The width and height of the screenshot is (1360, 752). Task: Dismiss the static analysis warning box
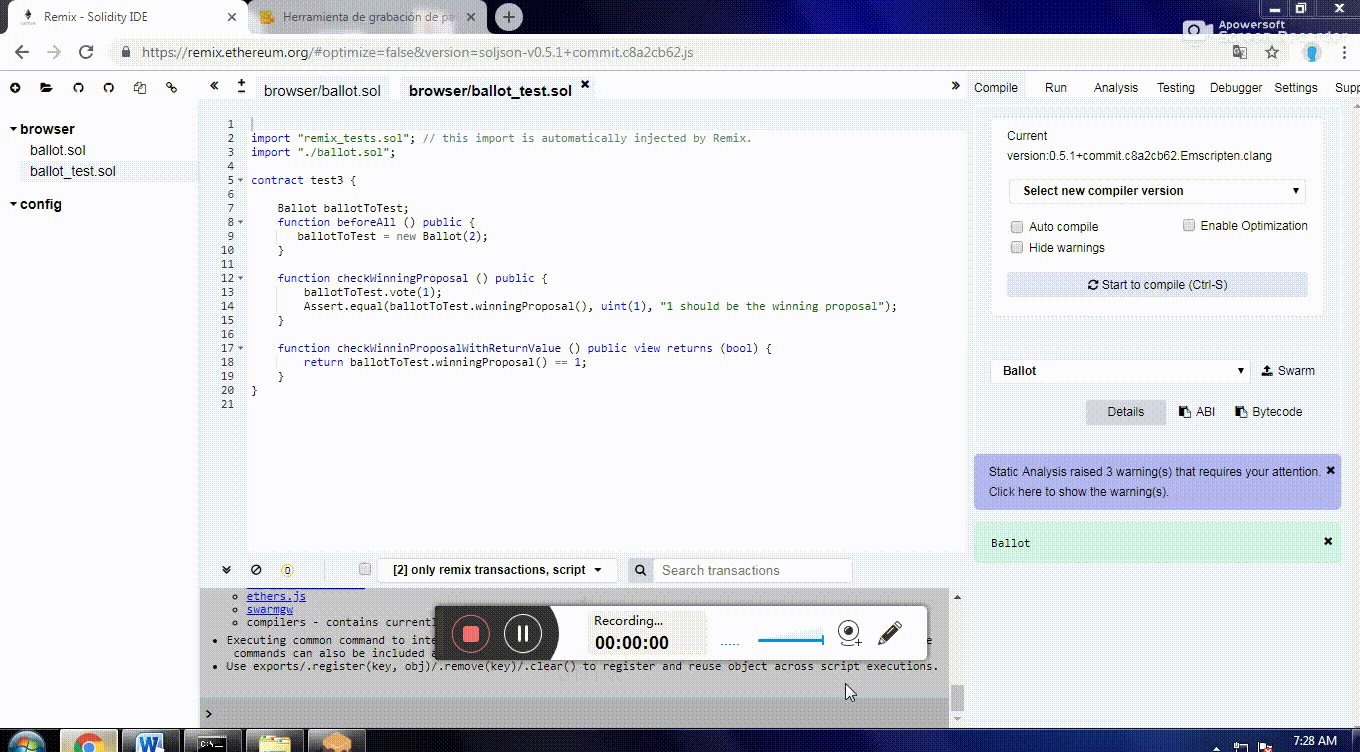coord(1330,470)
